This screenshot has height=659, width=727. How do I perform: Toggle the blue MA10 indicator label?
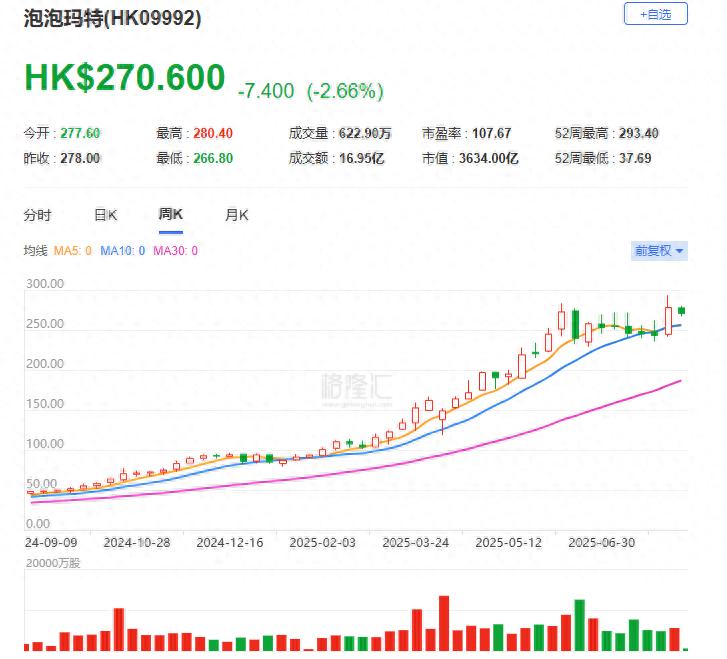122,251
